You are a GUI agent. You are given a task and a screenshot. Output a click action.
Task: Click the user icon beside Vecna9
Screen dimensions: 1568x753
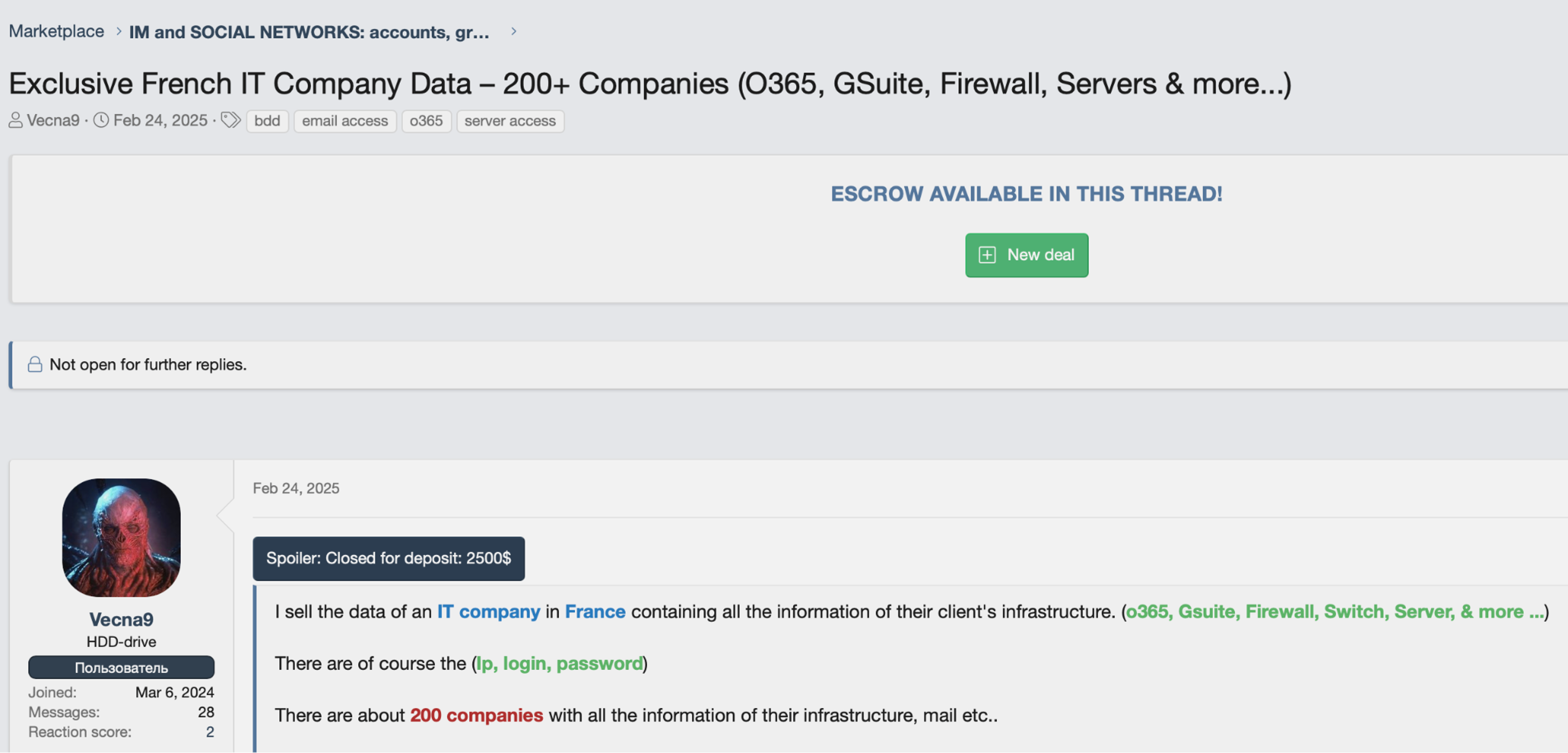click(x=15, y=120)
